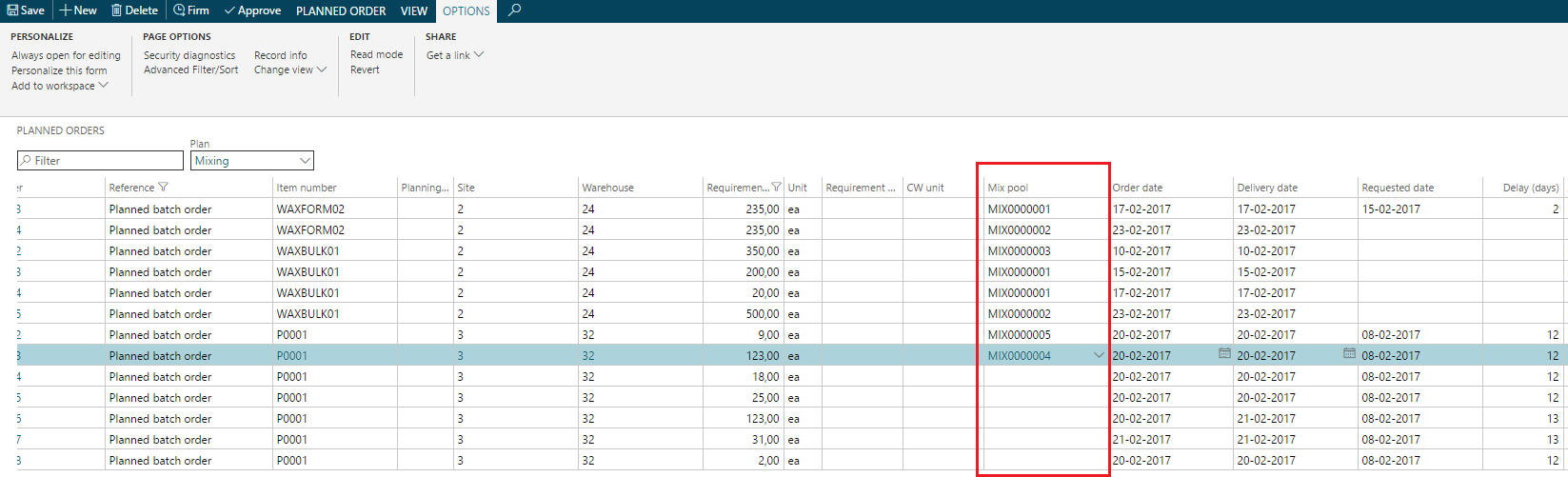Image resolution: width=1568 pixels, height=477 pixels.
Task: Open the Delivery date calendar picker icon
Action: [1349, 354]
